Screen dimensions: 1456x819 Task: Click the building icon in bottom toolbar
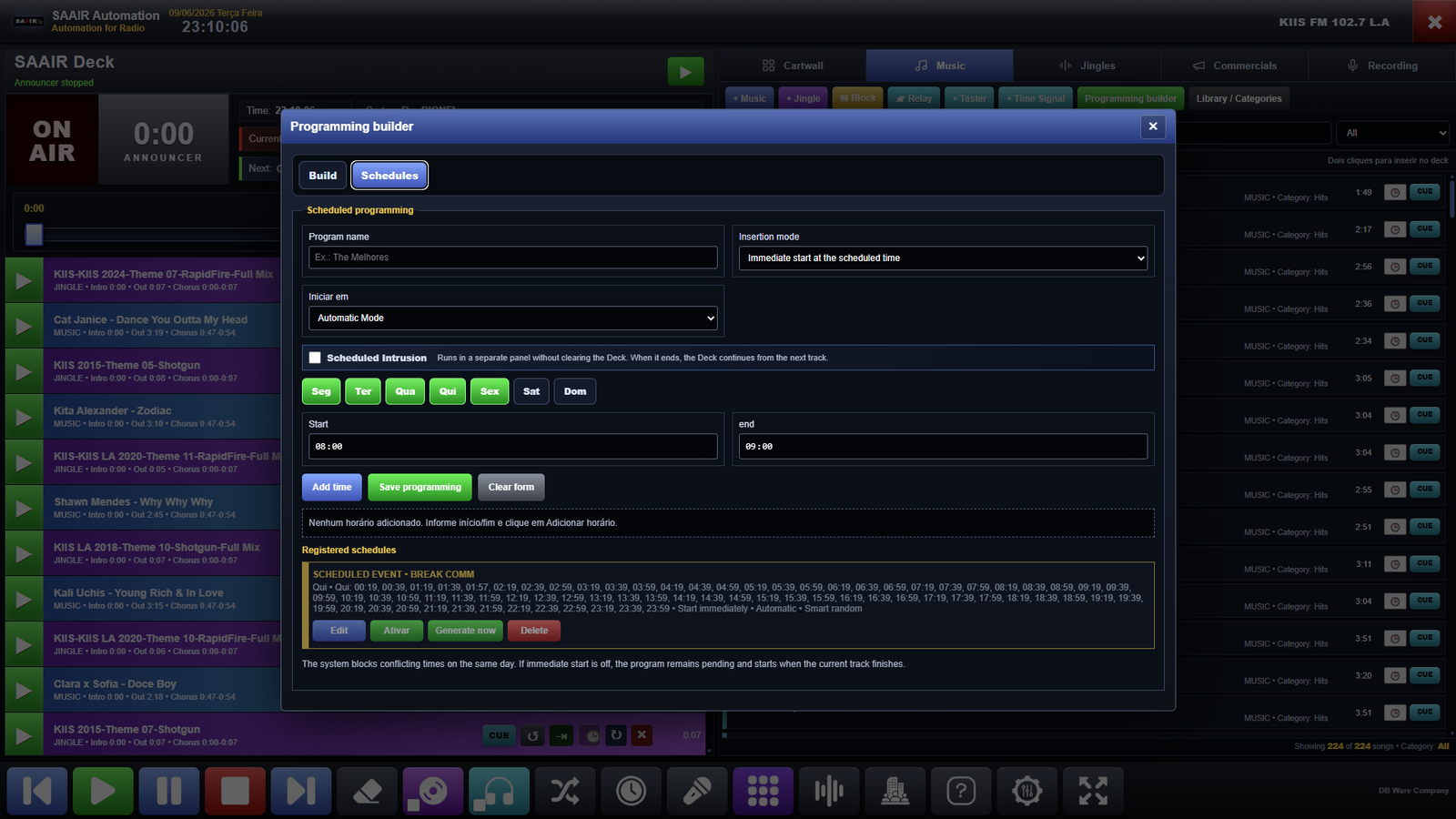(895, 791)
